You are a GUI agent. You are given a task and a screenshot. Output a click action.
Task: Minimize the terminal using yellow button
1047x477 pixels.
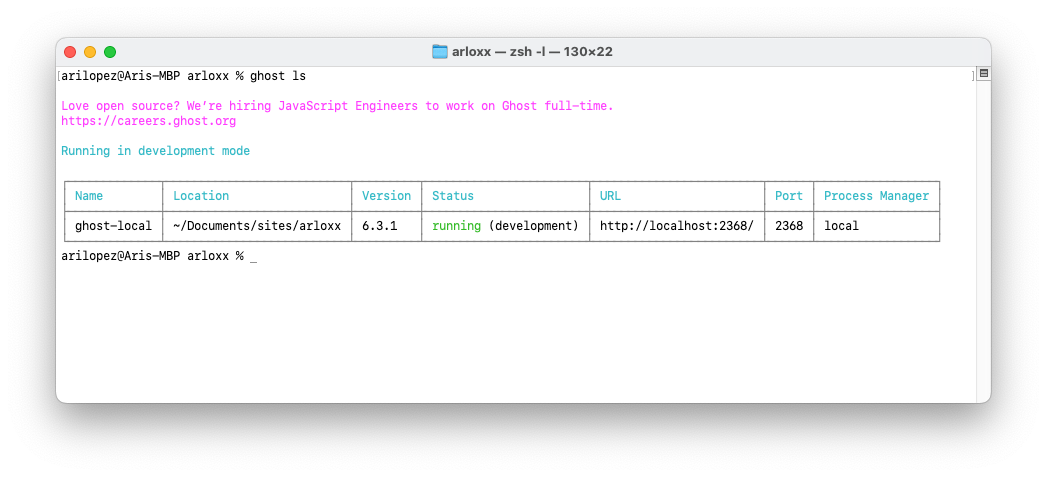[x=90, y=52]
